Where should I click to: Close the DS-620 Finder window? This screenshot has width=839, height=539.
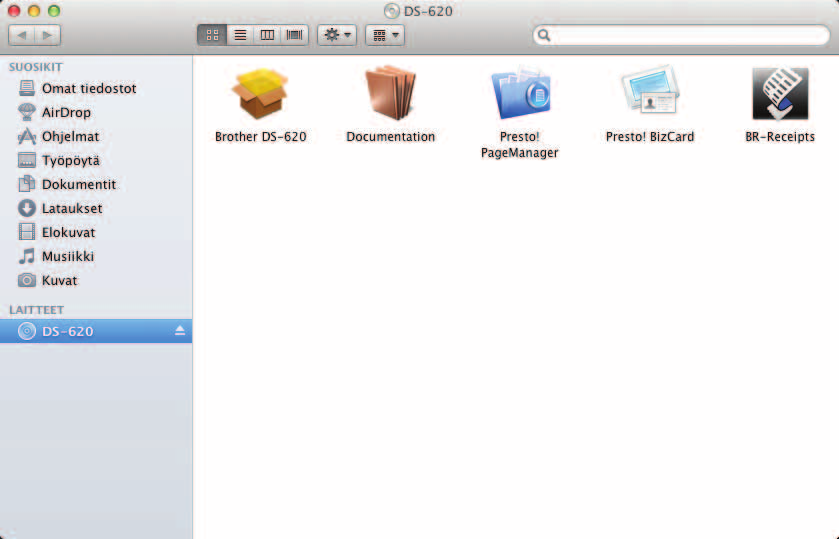(x=14, y=11)
